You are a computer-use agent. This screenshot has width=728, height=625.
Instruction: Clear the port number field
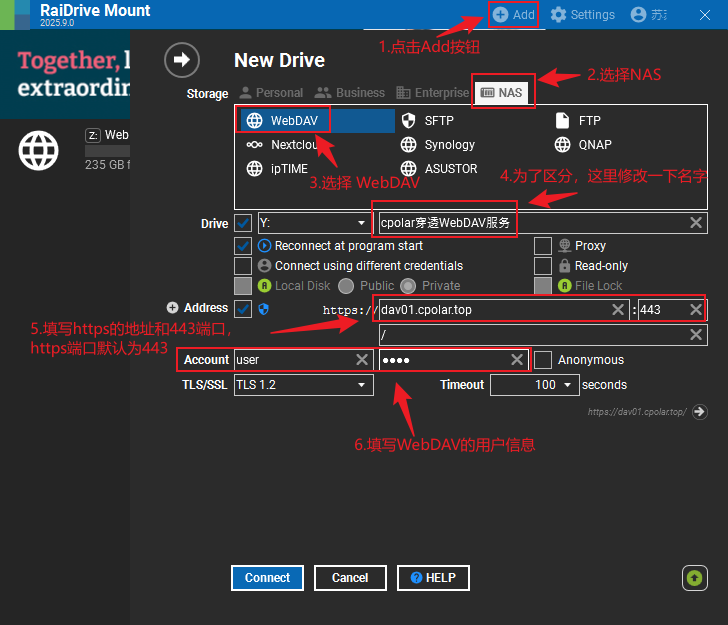point(696,310)
